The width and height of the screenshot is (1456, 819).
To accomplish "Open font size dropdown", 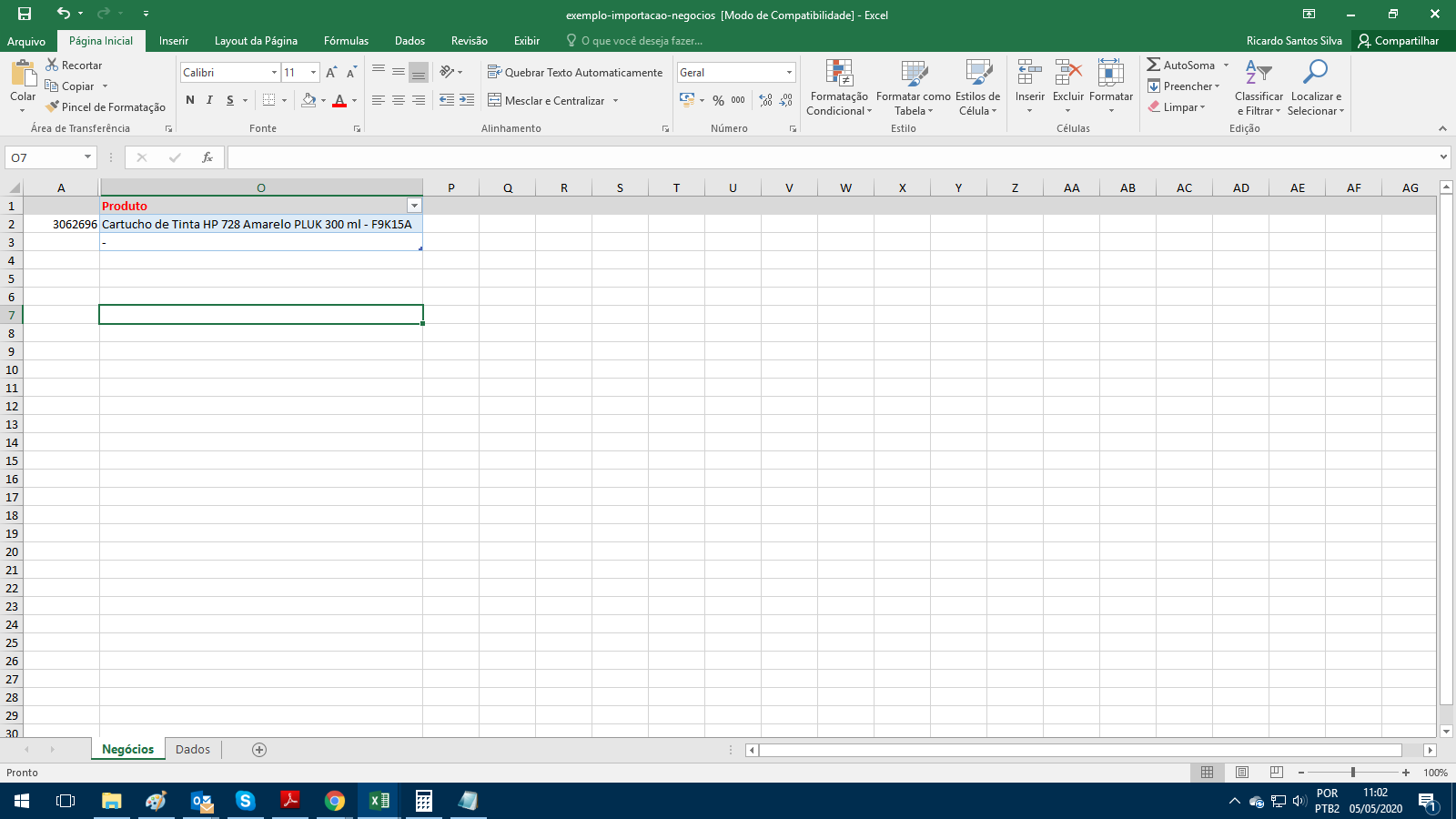I will coord(314,73).
